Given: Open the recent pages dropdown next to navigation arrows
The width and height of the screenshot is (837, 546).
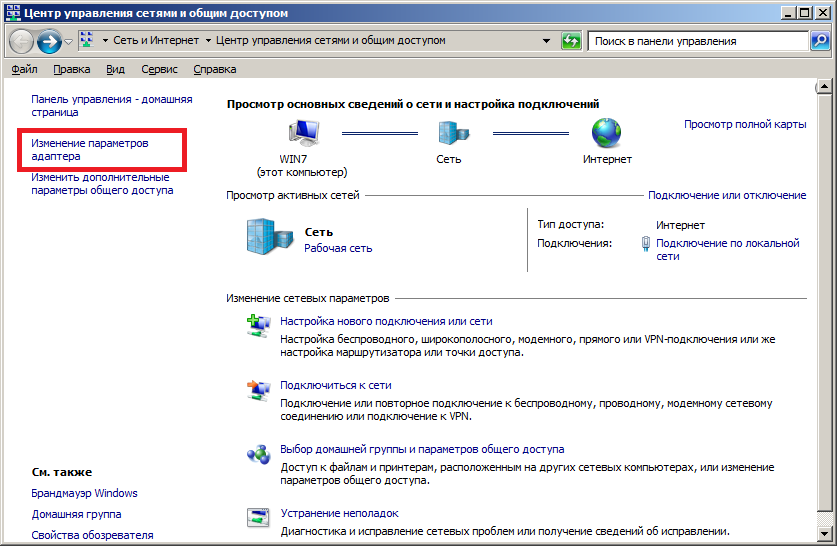Looking at the screenshot, I should pyautogui.click(x=68, y=42).
